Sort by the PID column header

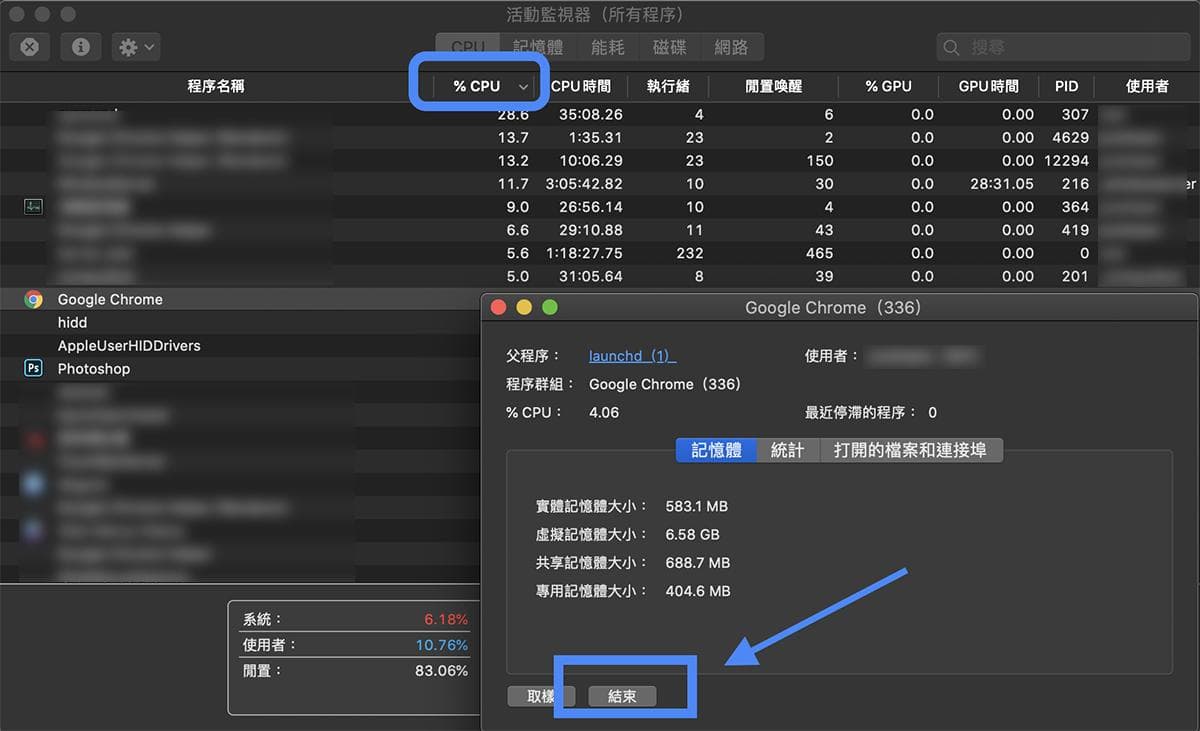[1066, 86]
